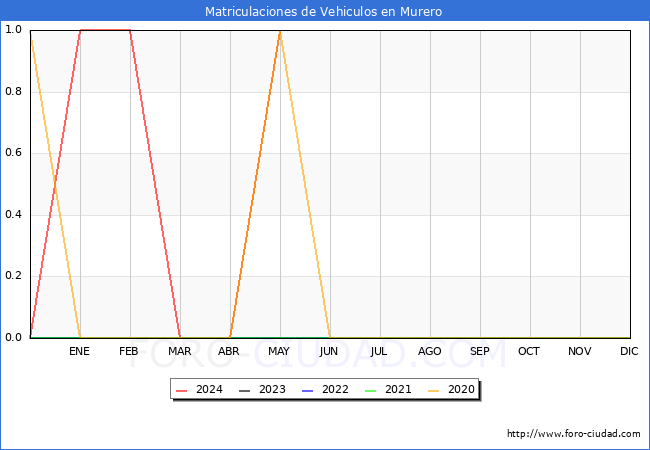The width and height of the screenshot is (650, 450).
Task: Open the foro-ciudad.com URL credit
Action: [574, 434]
